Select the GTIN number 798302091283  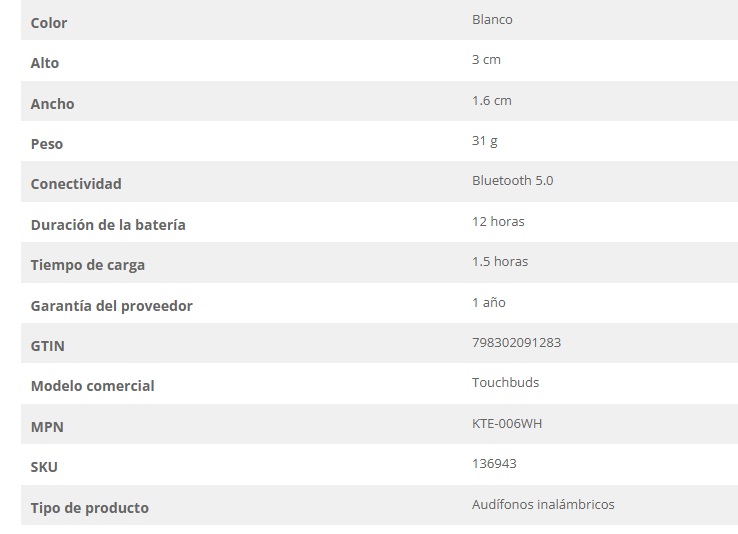516,342
